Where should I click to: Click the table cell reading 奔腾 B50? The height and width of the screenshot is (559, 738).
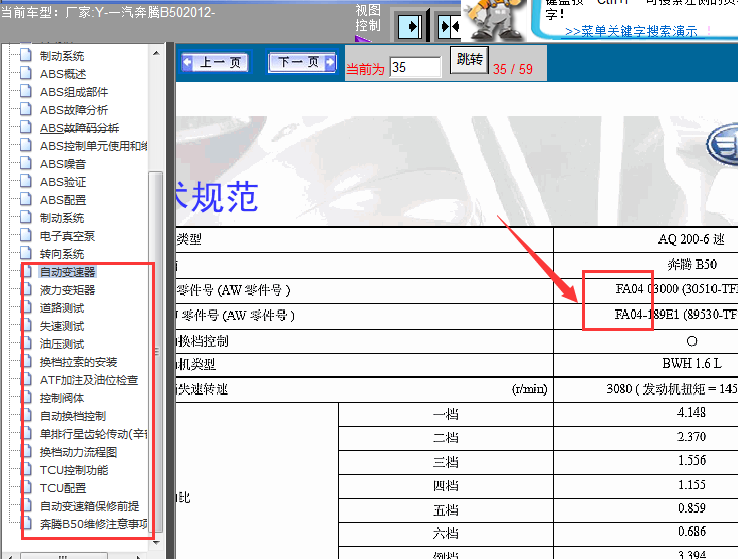(x=692, y=264)
